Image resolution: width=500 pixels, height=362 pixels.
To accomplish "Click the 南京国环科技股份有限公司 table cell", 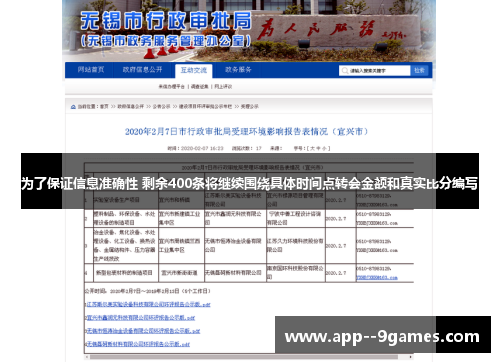I will coord(295,273).
